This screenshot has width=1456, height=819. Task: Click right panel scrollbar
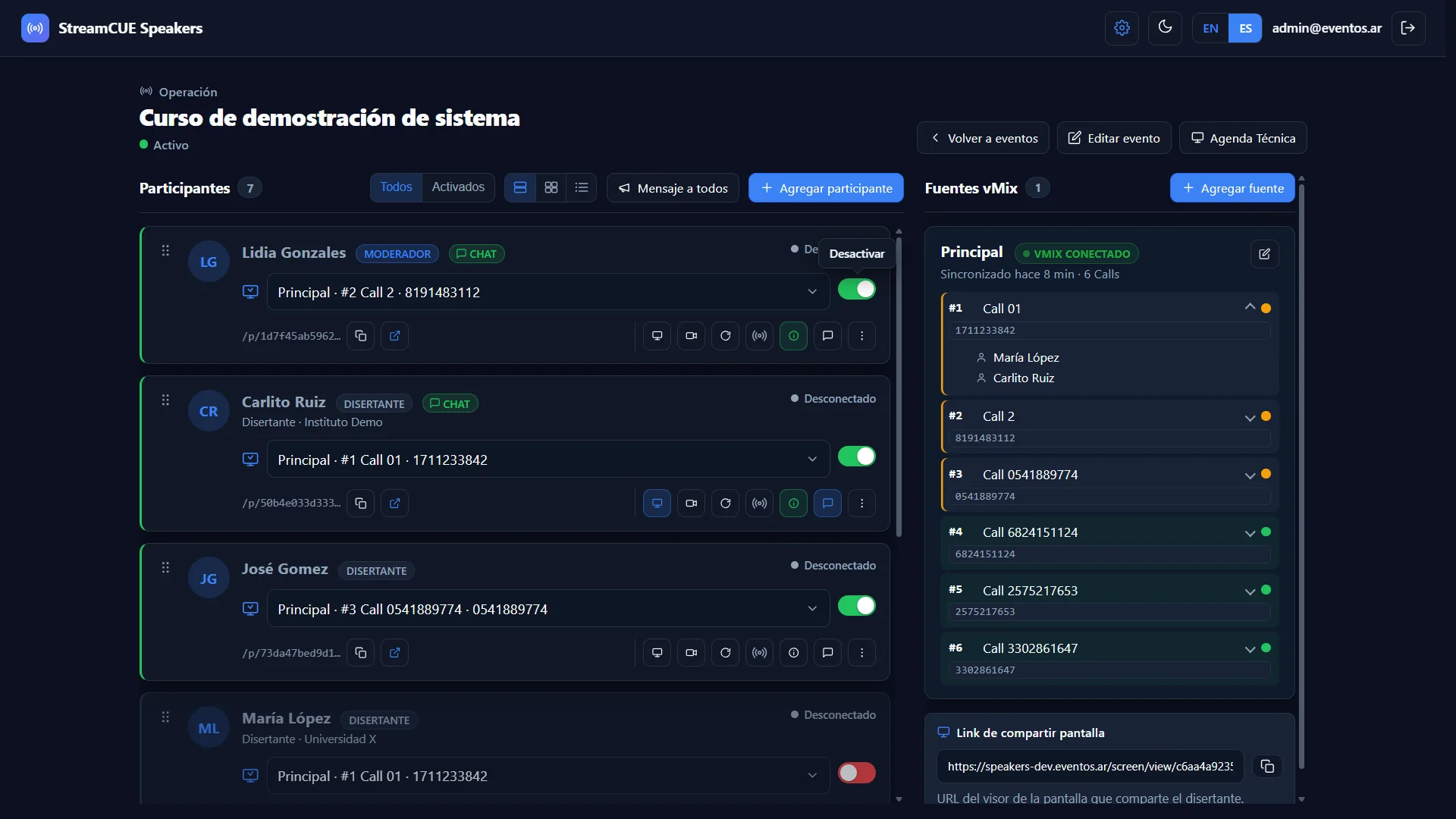1301,478
